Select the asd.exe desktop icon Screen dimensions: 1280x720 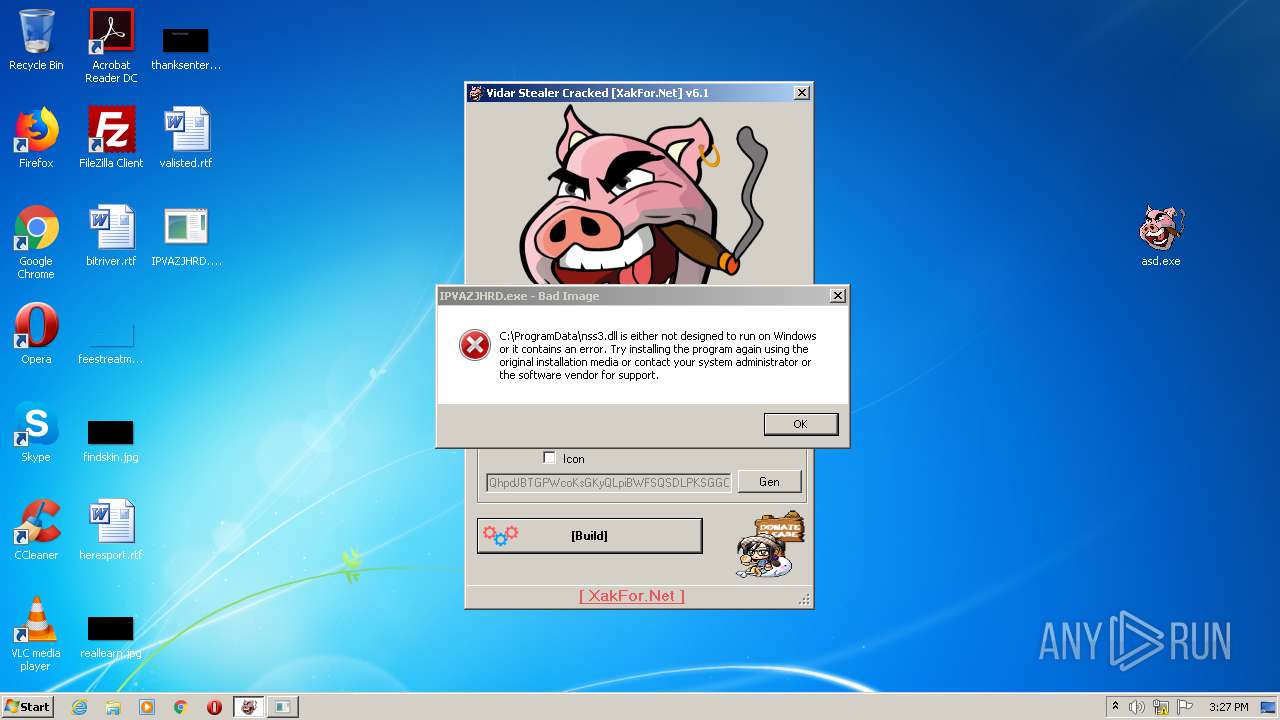point(1161,236)
